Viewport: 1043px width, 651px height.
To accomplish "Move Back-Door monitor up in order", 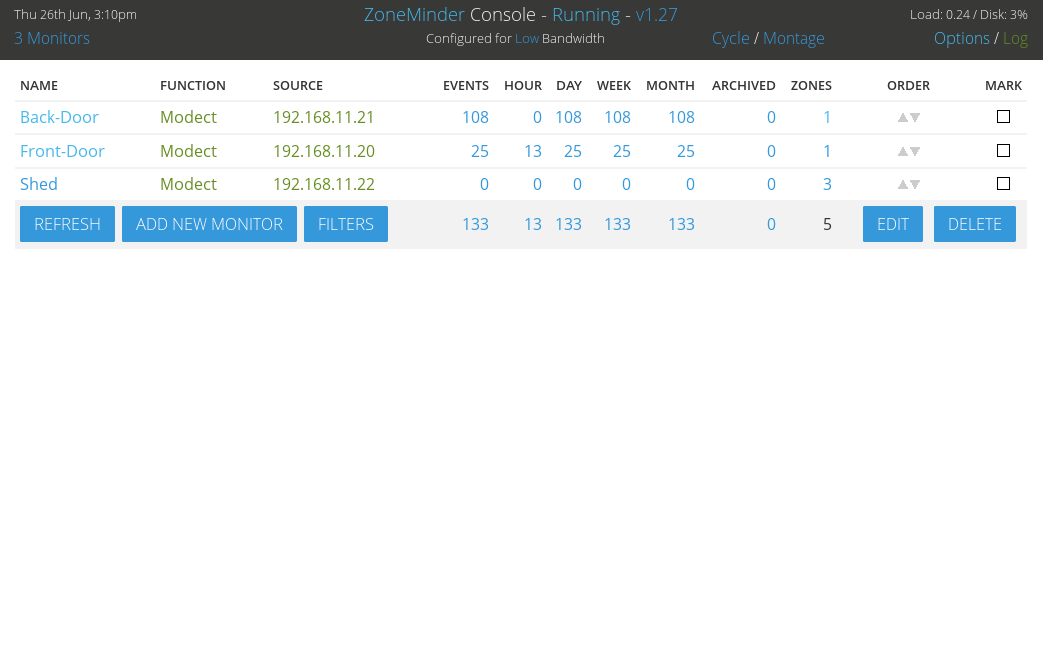I will click(x=903, y=118).
